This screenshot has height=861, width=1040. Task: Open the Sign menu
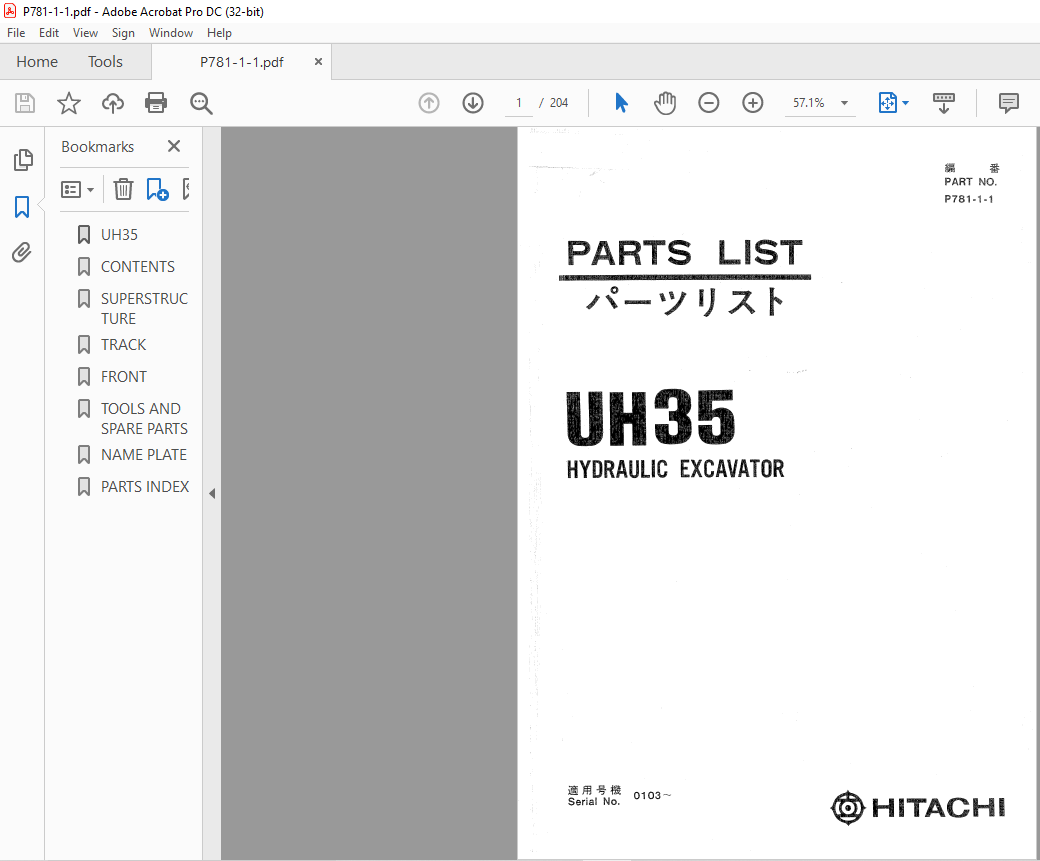click(123, 33)
